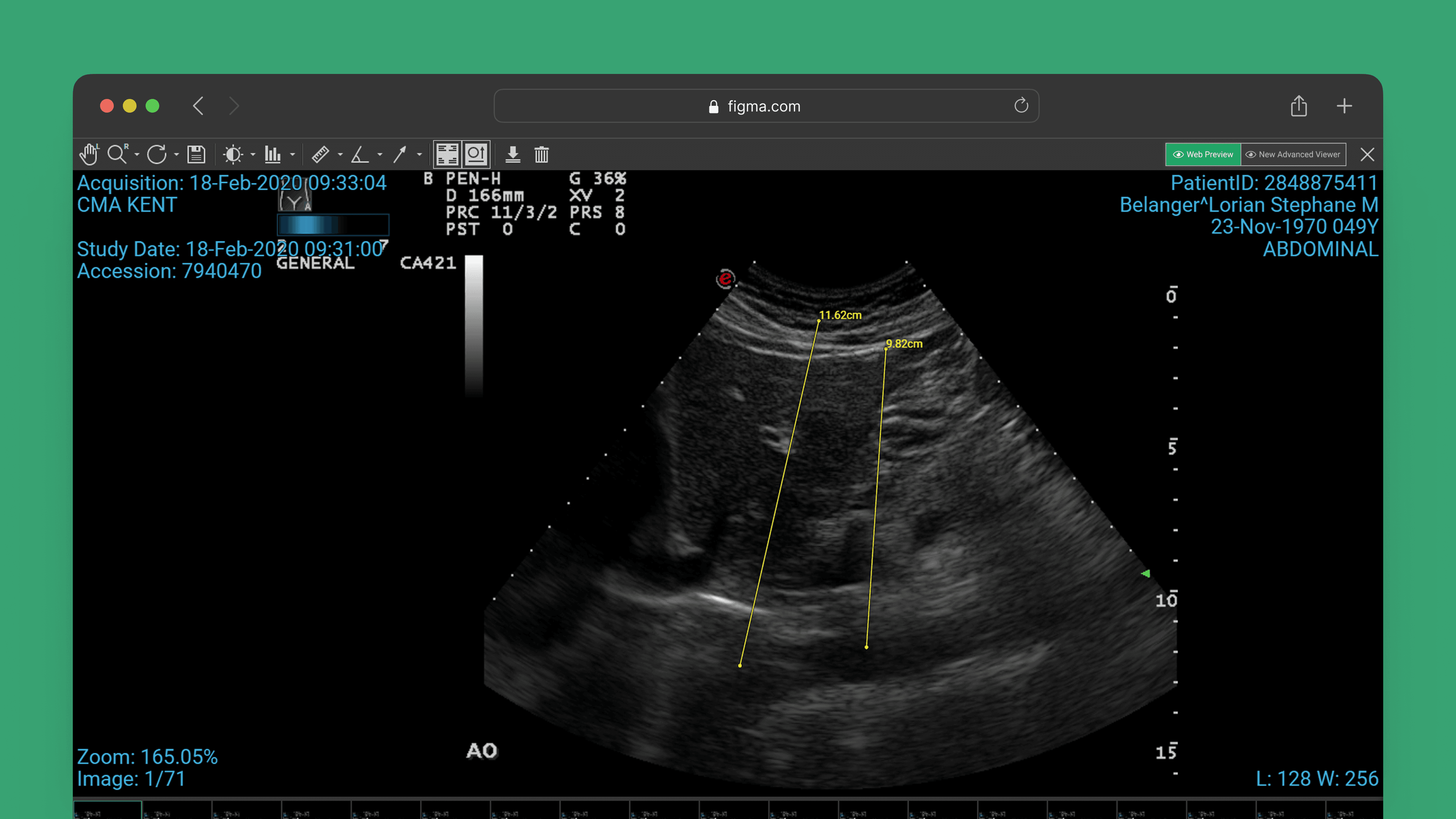
Task: Click the download image icon
Action: pyautogui.click(x=513, y=154)
